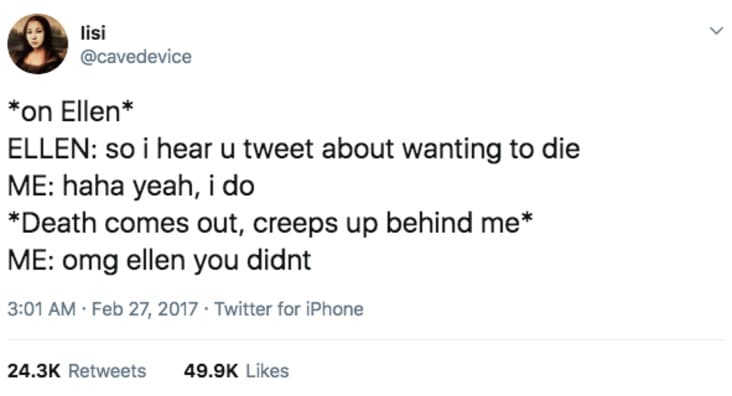
Task: Click the 49.9K like count number
Action: [211, 371]
